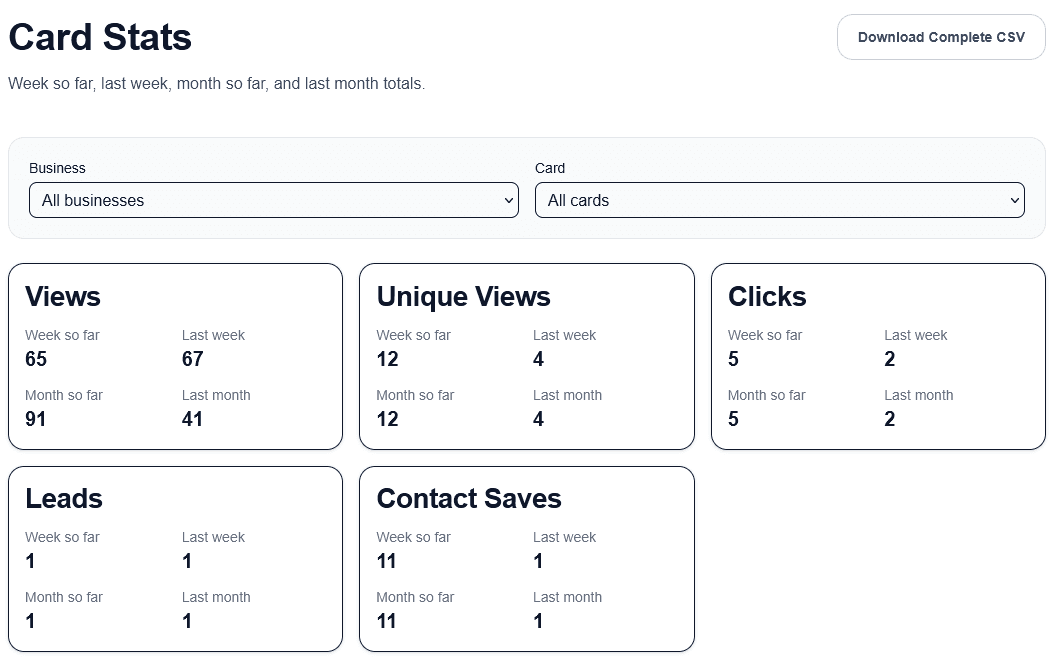Click the Views card title
The width and height of the screenshot is (1055, 664).
63,297
